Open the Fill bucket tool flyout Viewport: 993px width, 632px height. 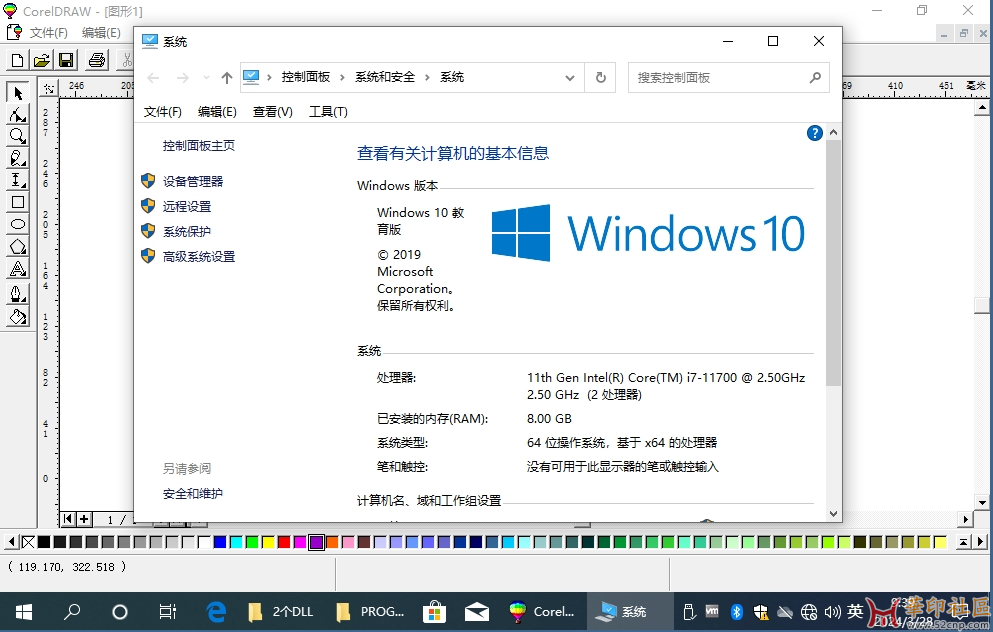coord(18,316)
